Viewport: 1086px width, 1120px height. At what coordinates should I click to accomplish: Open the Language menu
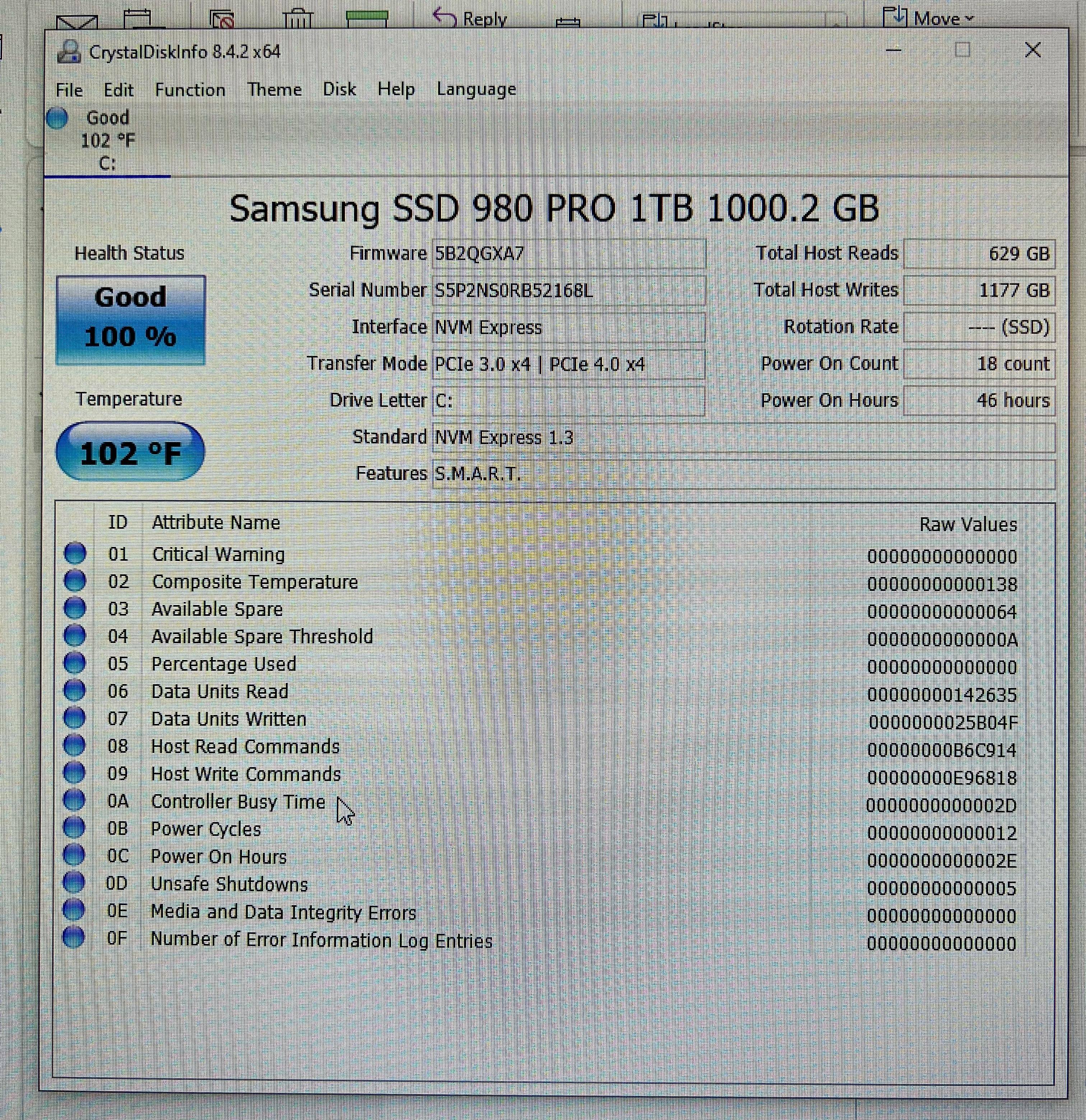476,89
